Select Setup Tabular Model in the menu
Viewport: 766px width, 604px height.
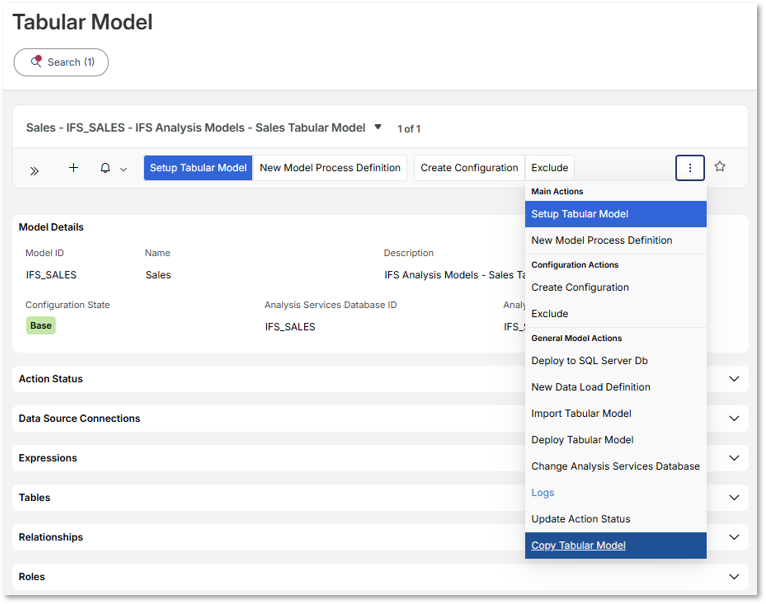click(x=616, y=214)
